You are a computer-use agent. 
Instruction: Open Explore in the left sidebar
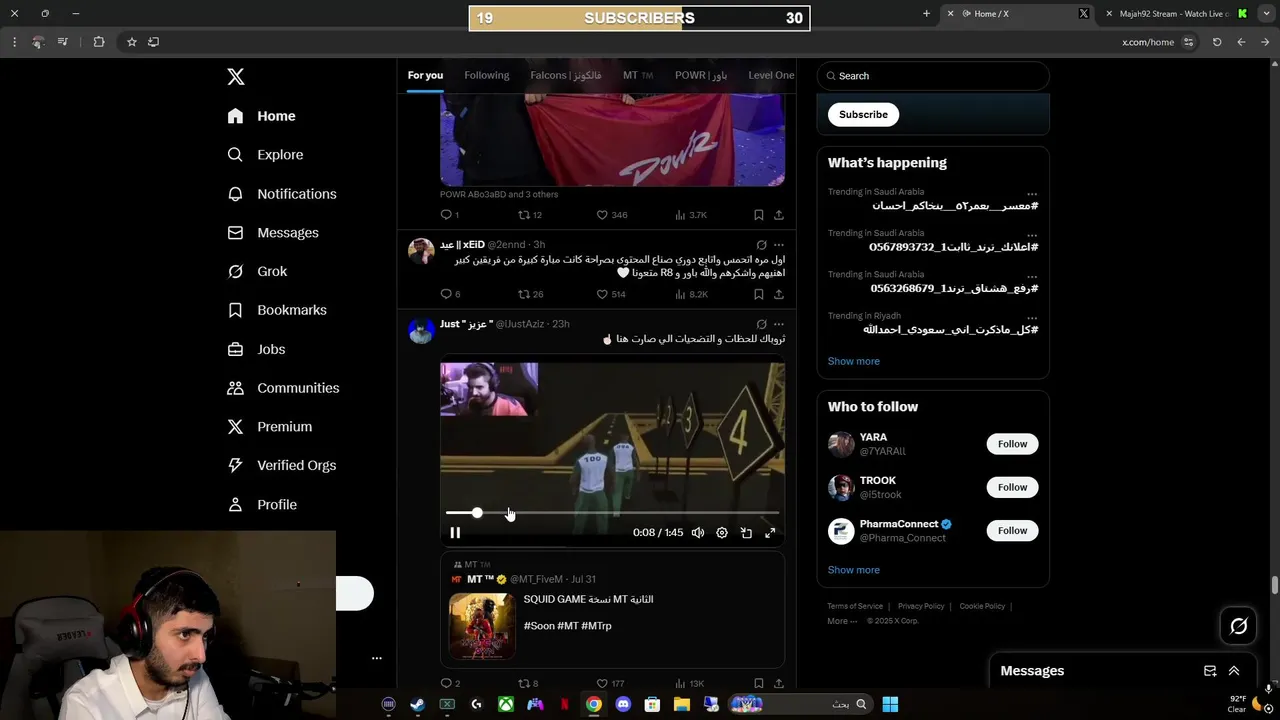(x=265, y=155)
